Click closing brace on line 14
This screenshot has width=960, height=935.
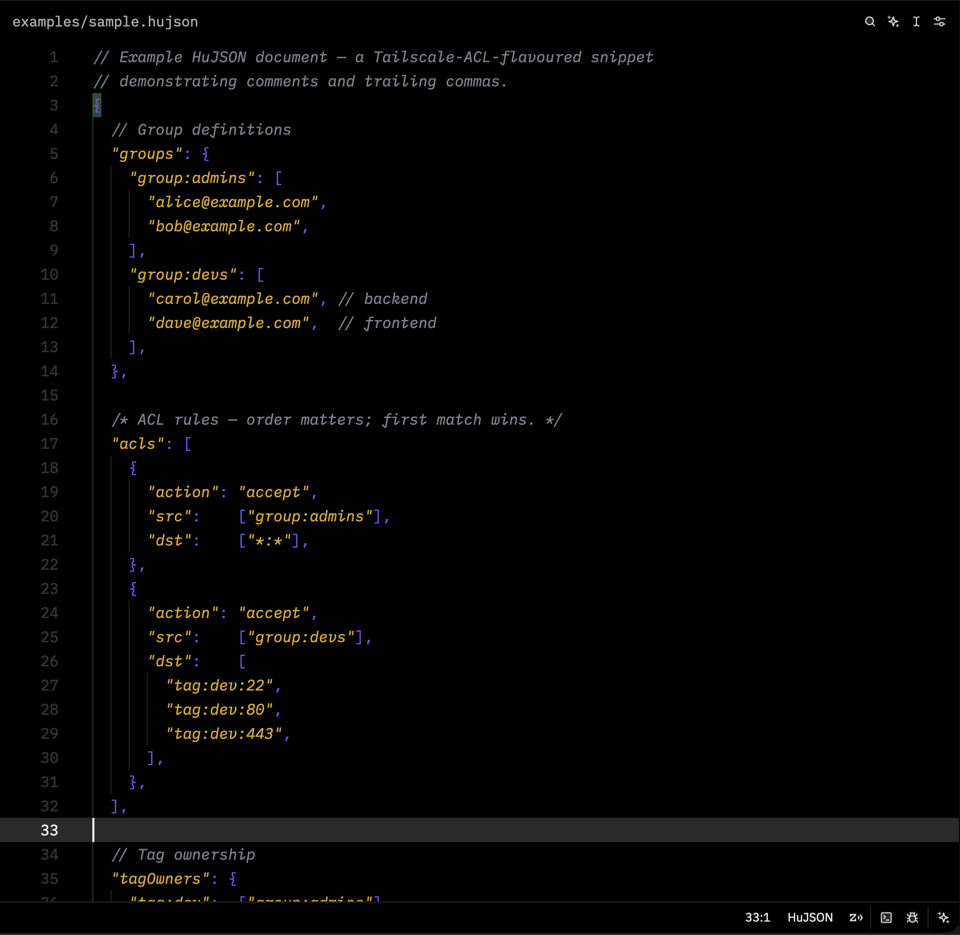(114, 372)
